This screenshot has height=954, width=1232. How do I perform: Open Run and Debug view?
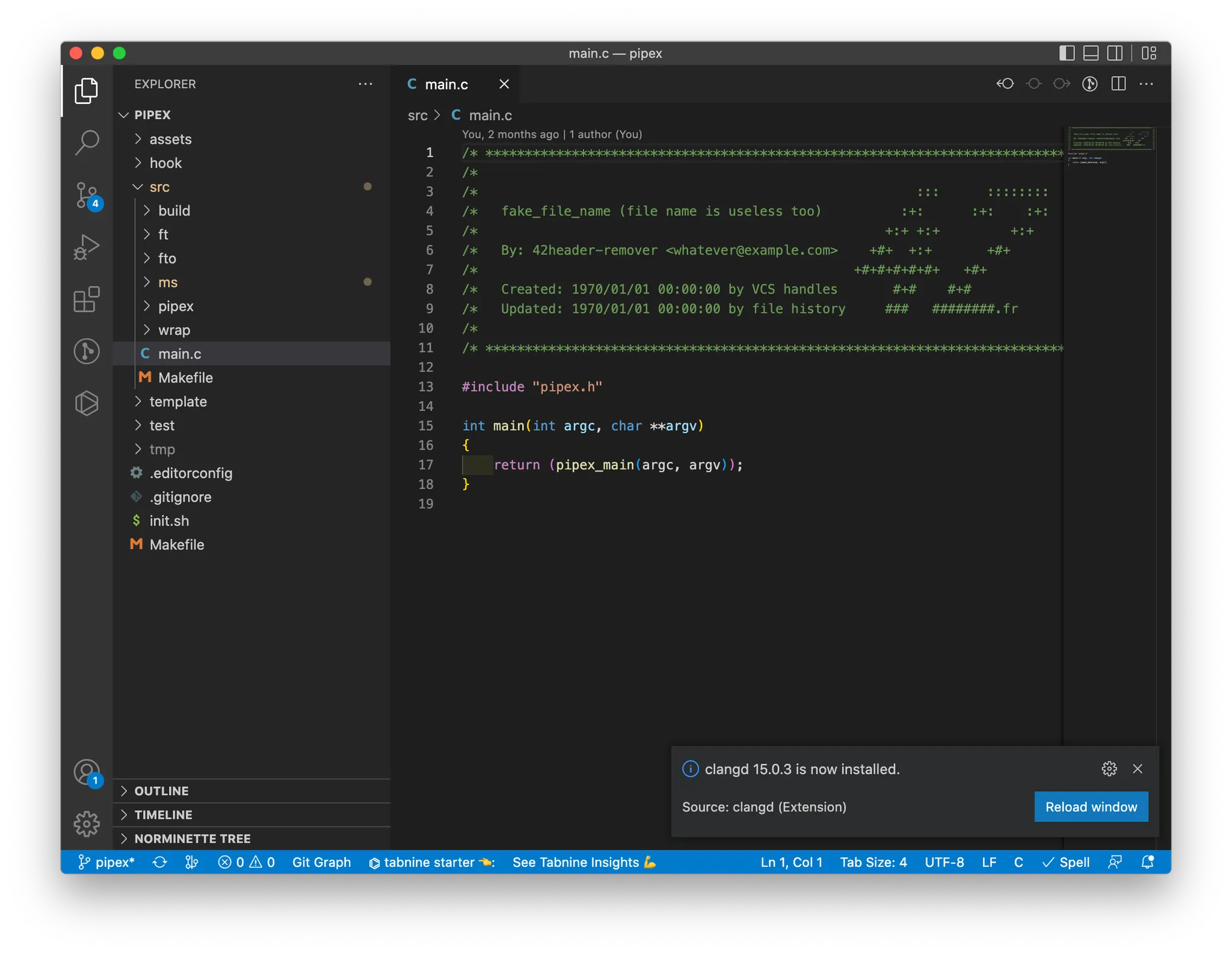[x=87, y=247]
